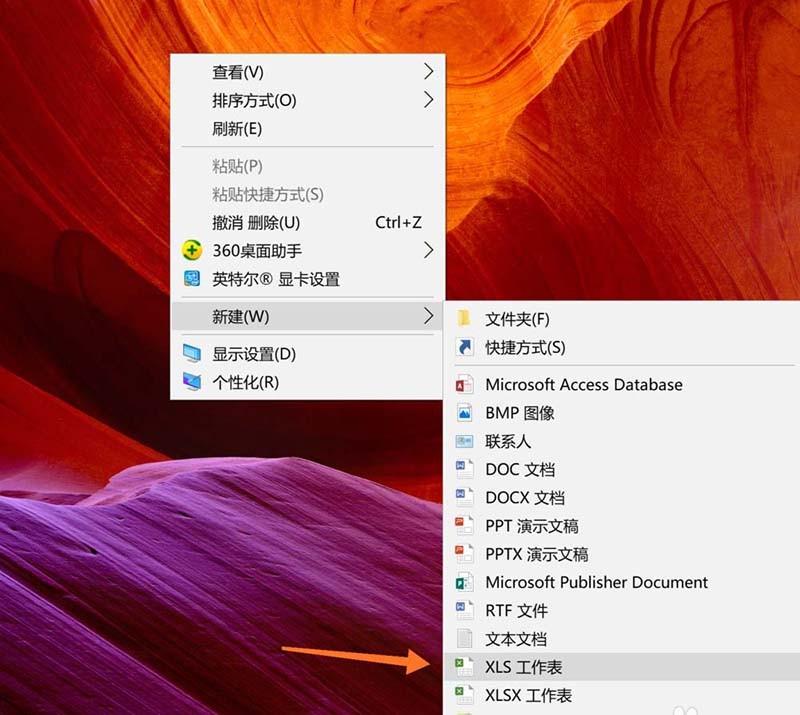The height and width of the screenshot is (715, 800).
Task: Click the 显示设置 monitor icon
Action: click(x=190, y=353)
